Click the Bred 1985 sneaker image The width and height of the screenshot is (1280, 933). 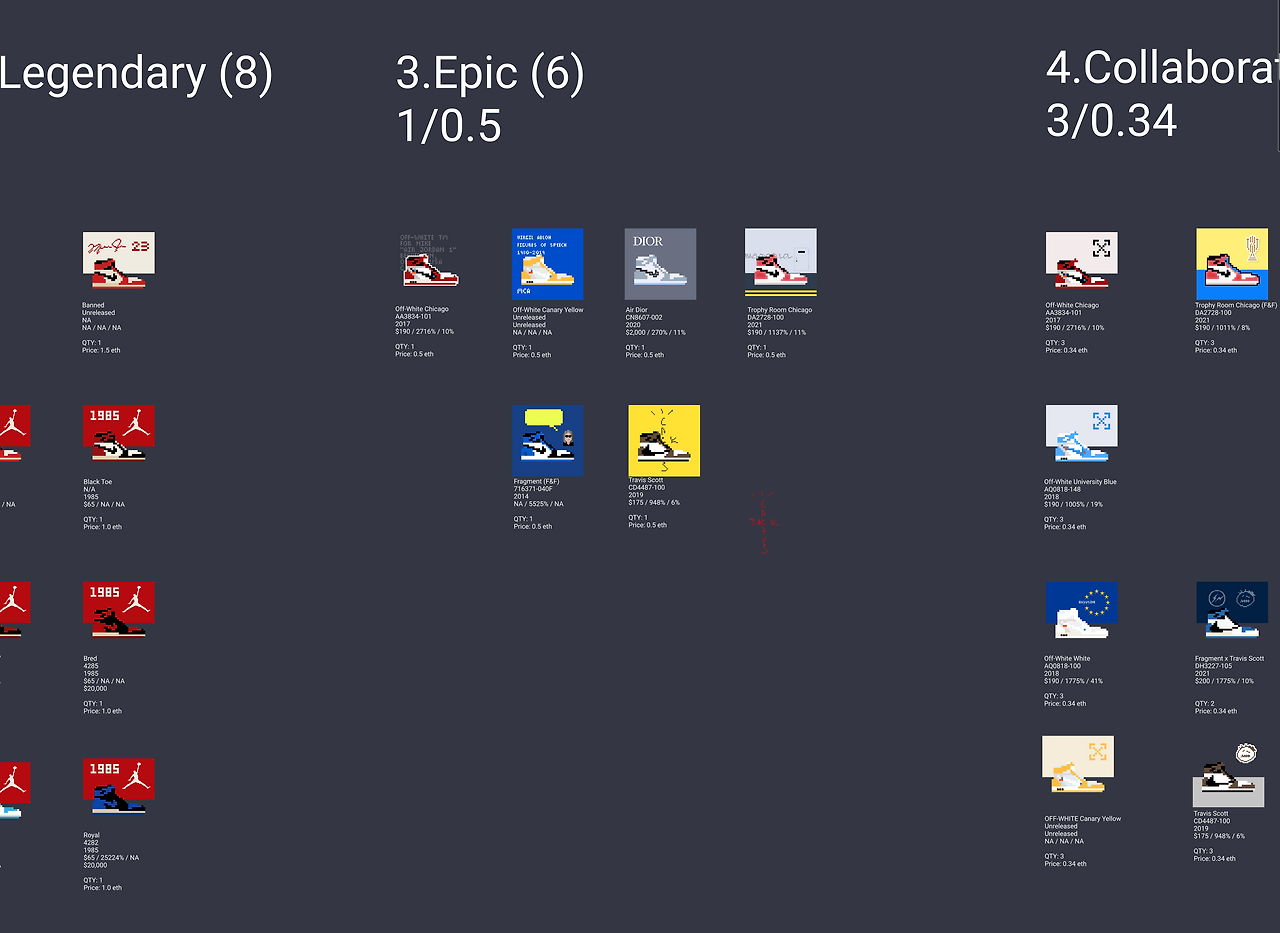tap(119, 610)
